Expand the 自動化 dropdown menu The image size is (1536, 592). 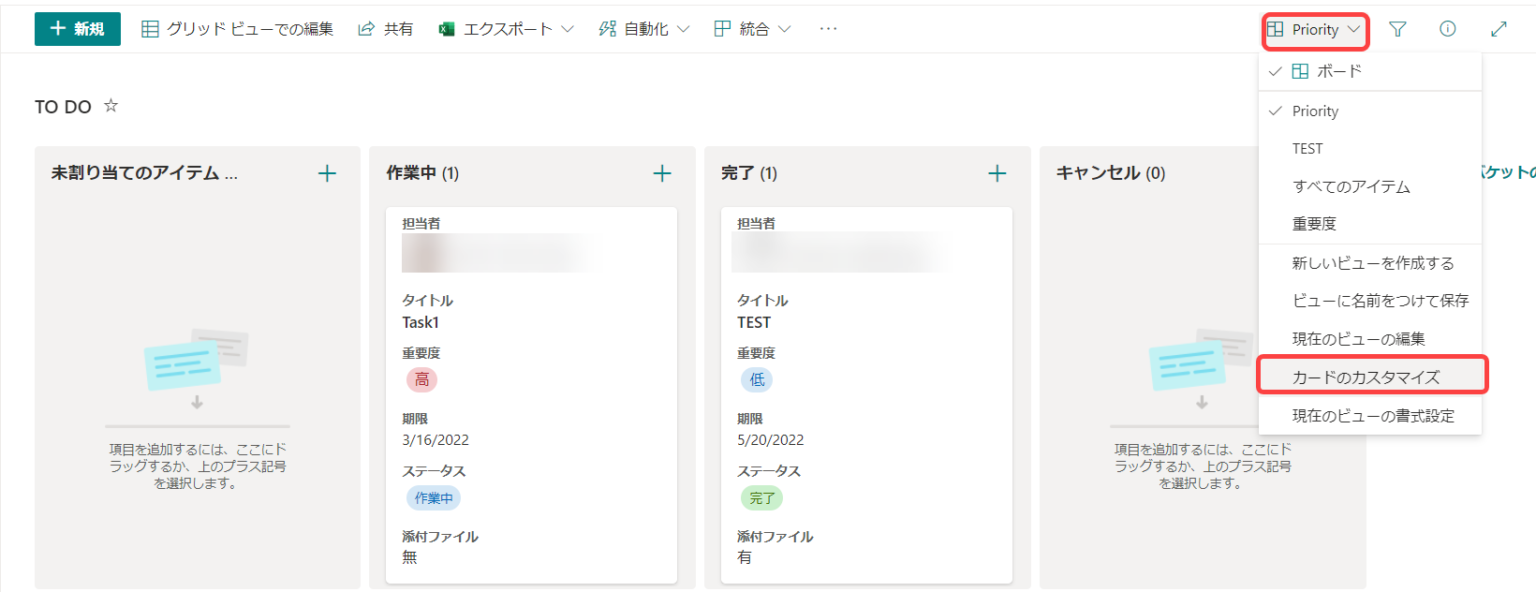click(x=644, y=30)
